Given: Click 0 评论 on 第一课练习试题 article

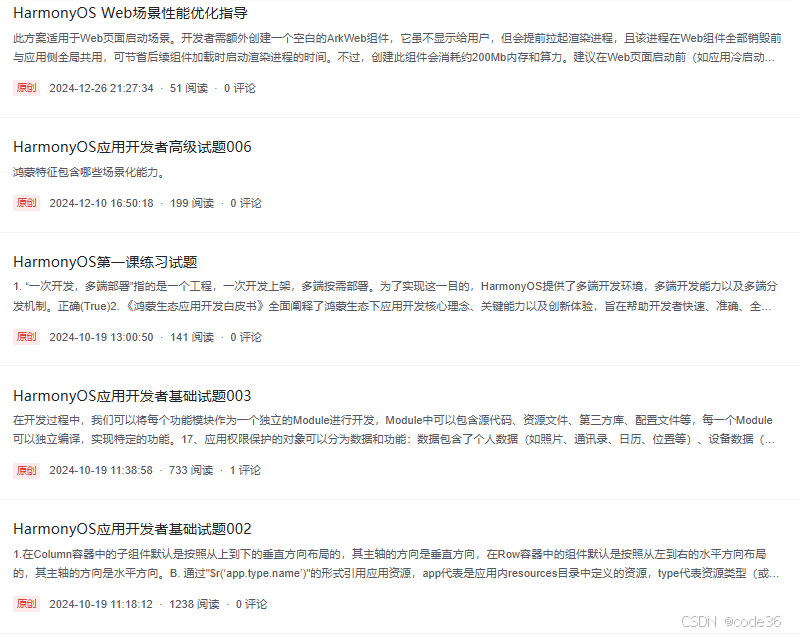Looking at the screenshot, I should click(x=246, y=337).
